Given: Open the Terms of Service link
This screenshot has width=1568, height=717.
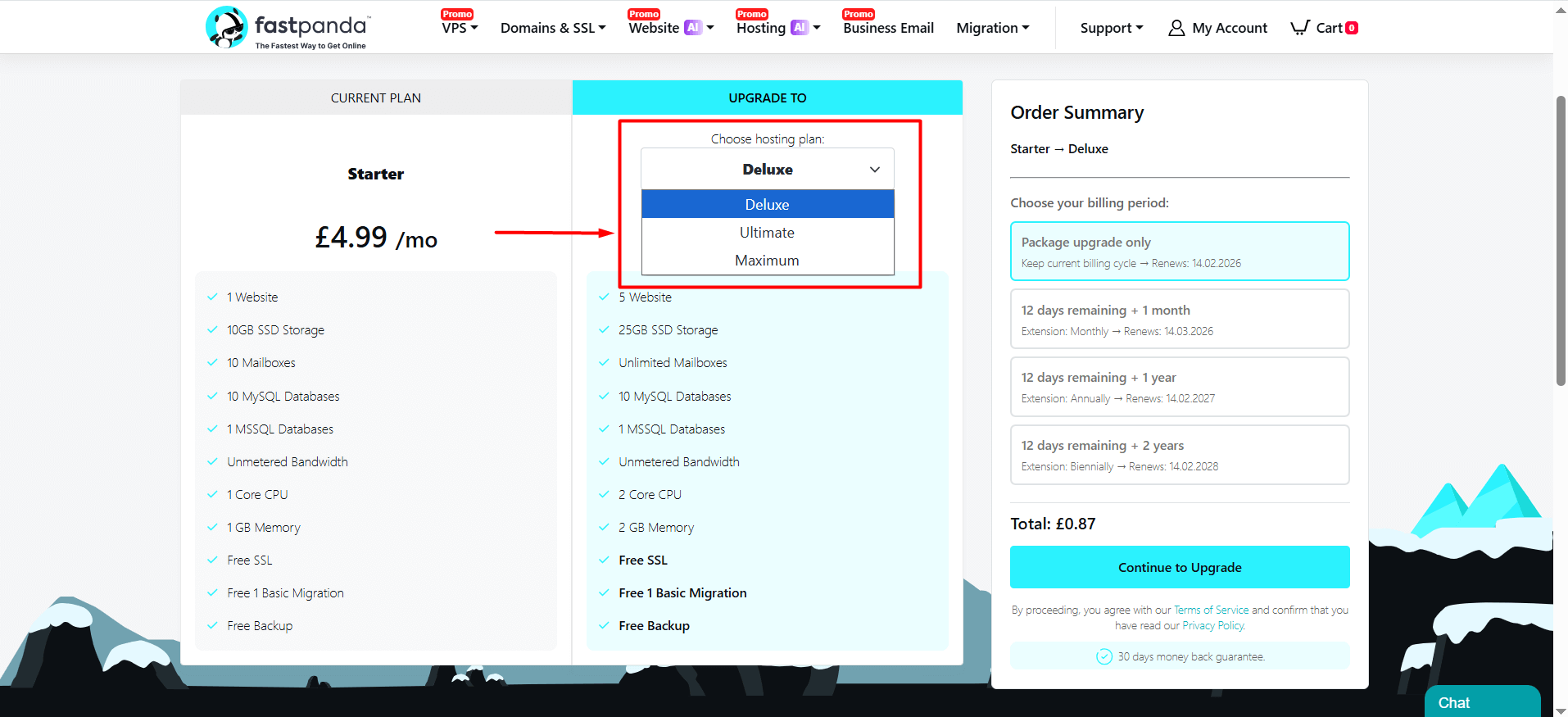Looking at the screenshot, I should (x=1211, y=610).
